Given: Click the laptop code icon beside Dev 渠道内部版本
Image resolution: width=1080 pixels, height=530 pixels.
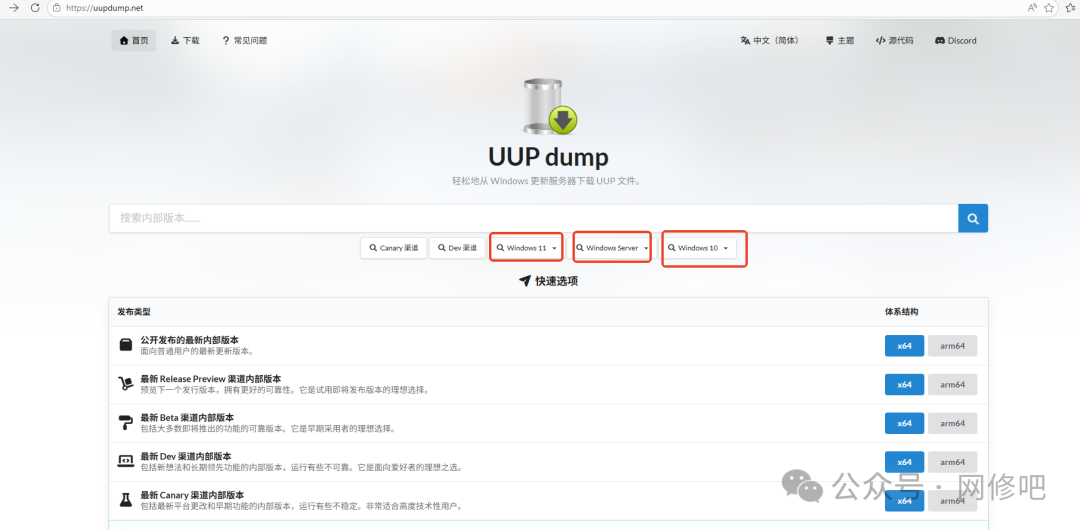Looking at the screenshot, I should tap(125, 461).
